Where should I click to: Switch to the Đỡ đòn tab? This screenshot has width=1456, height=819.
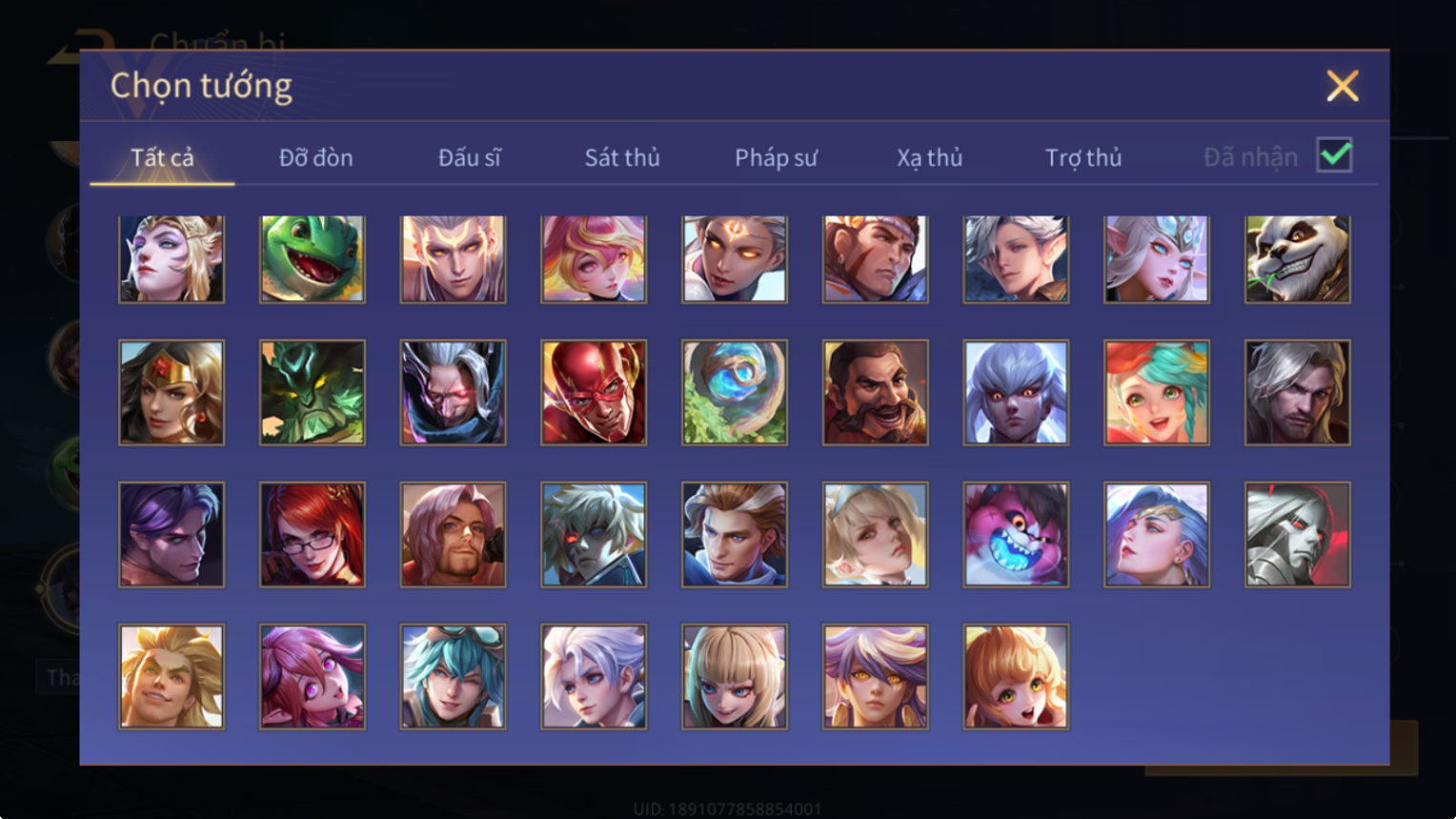click(315, 157)
